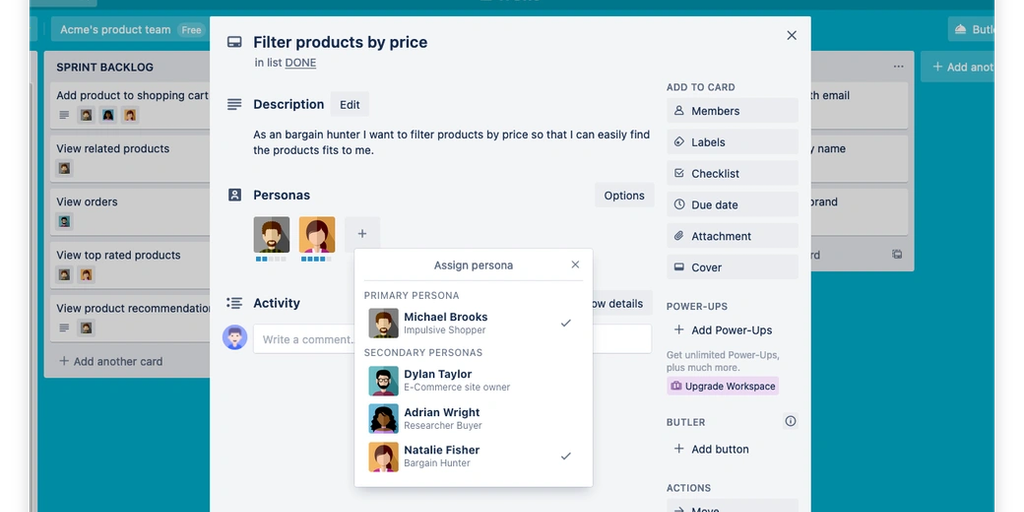Toggle Natalie Fisher persona assignment
This screenshot has height=512, width=1024.
pyautogui.click(x=470, y=456)
